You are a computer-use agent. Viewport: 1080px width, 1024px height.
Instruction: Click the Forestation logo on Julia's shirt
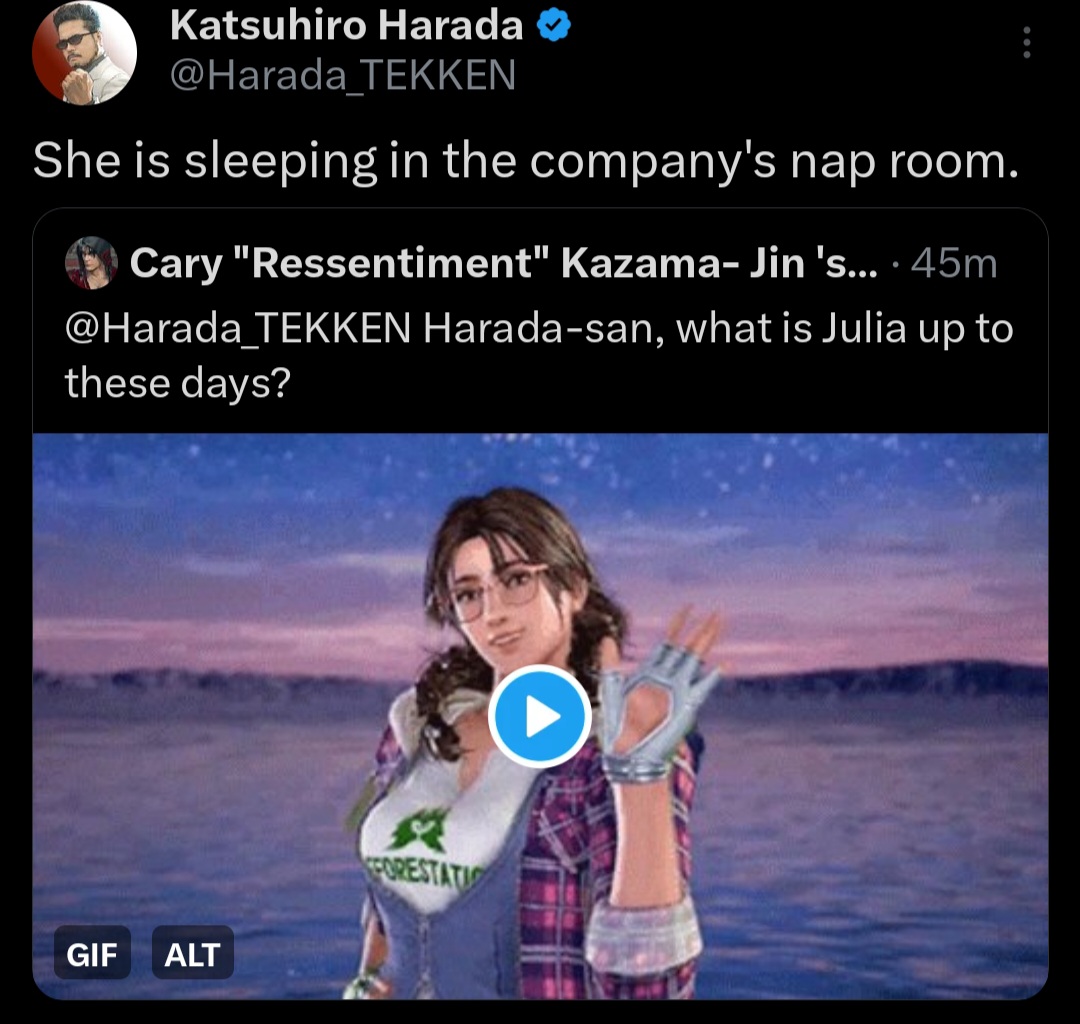pyautogui.click(x=419, y=833)
